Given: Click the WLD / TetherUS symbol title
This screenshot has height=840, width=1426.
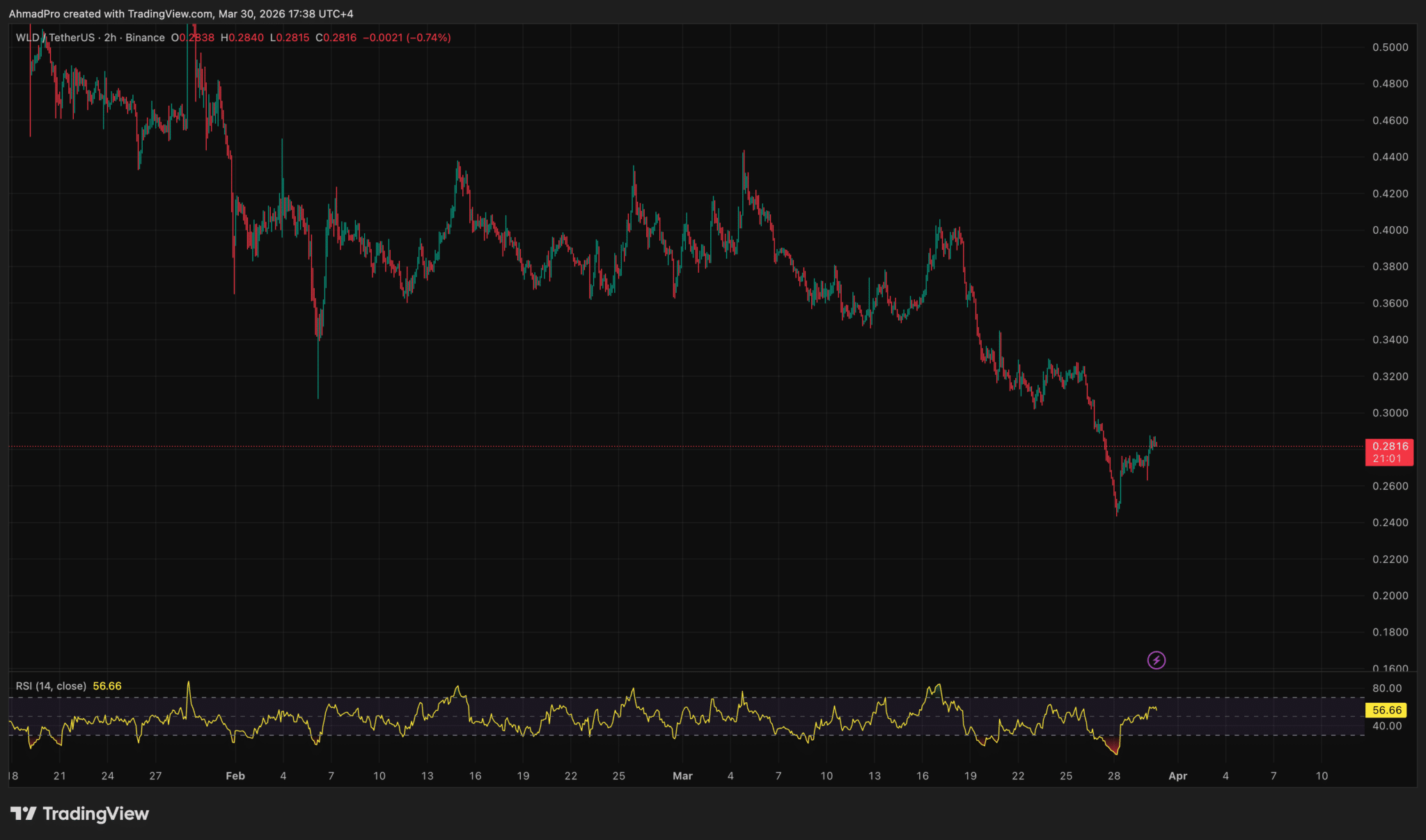Looking at the screenshot, I should 56,38.
